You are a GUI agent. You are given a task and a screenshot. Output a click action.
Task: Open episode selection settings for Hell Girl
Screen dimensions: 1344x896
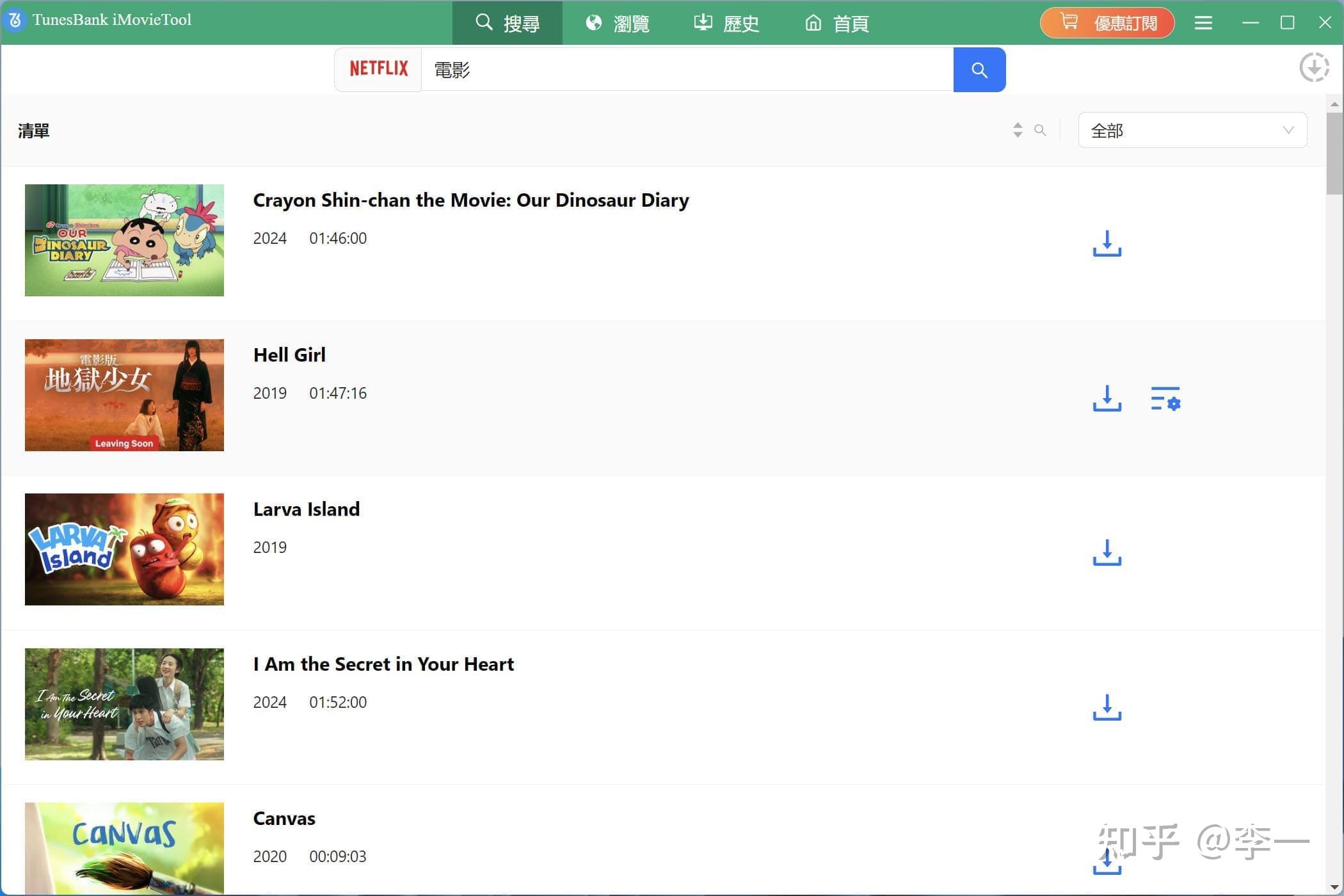[x=1165, y=398]
